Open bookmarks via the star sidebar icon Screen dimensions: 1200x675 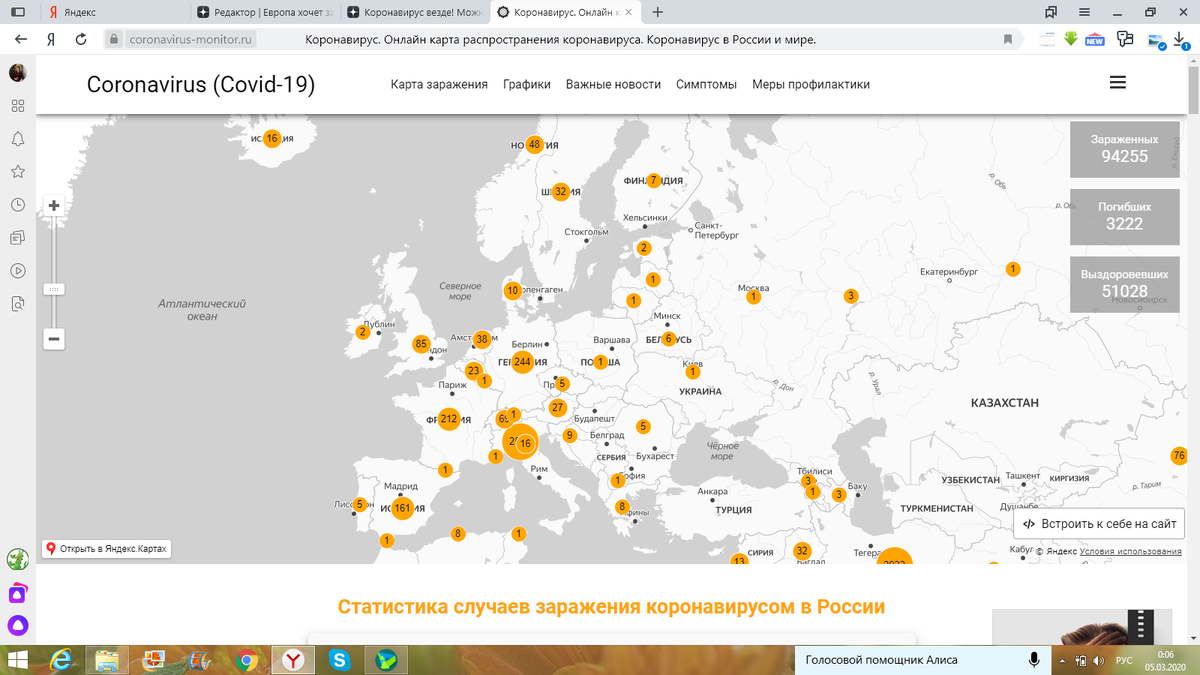coord(17,172)
